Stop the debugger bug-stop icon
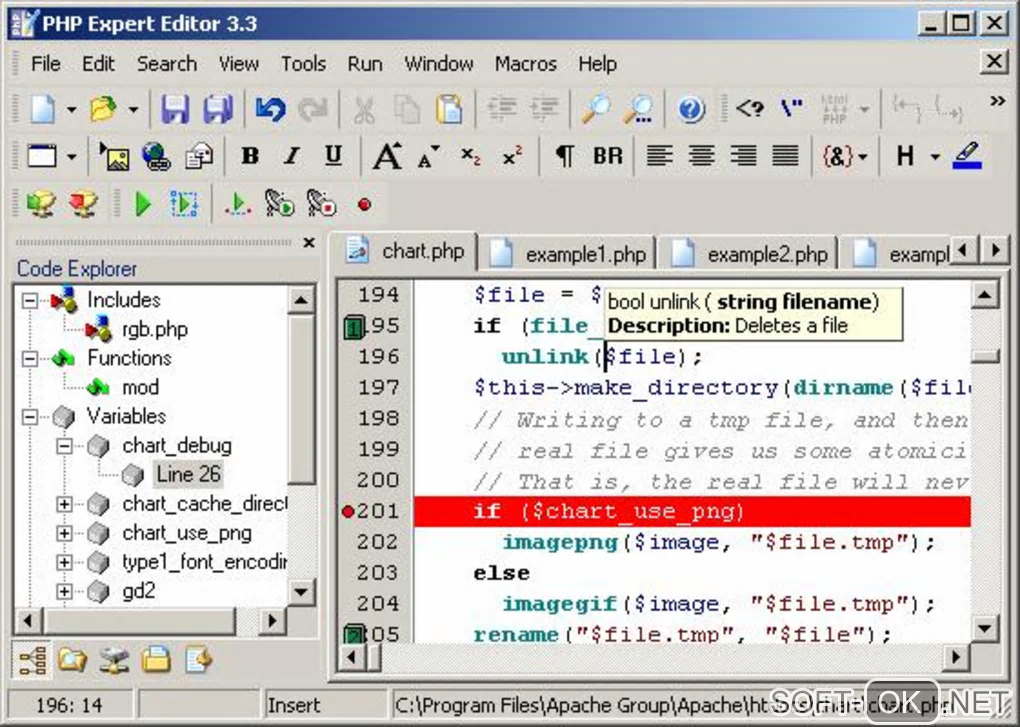The width and height of the screenshot is (1020, 727). [321, 204]
